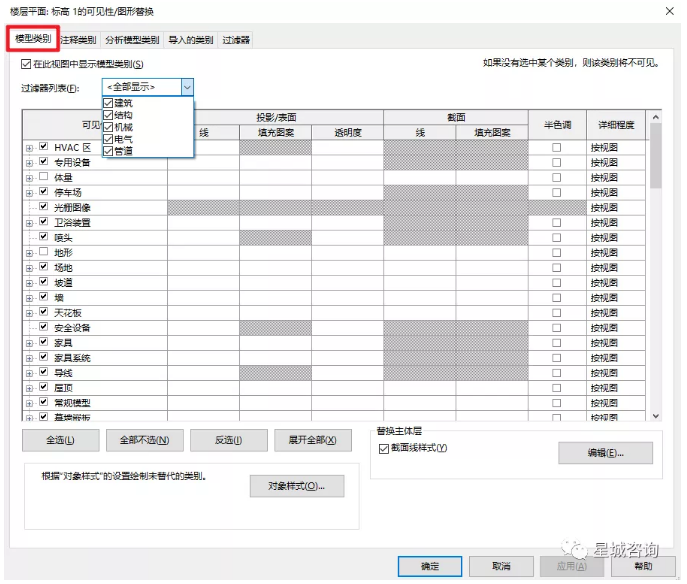Screen dimensions: 687x584
Task: Uncheck 管道 in the filter list
Action: pyautogui.click(x=108, y=151)
